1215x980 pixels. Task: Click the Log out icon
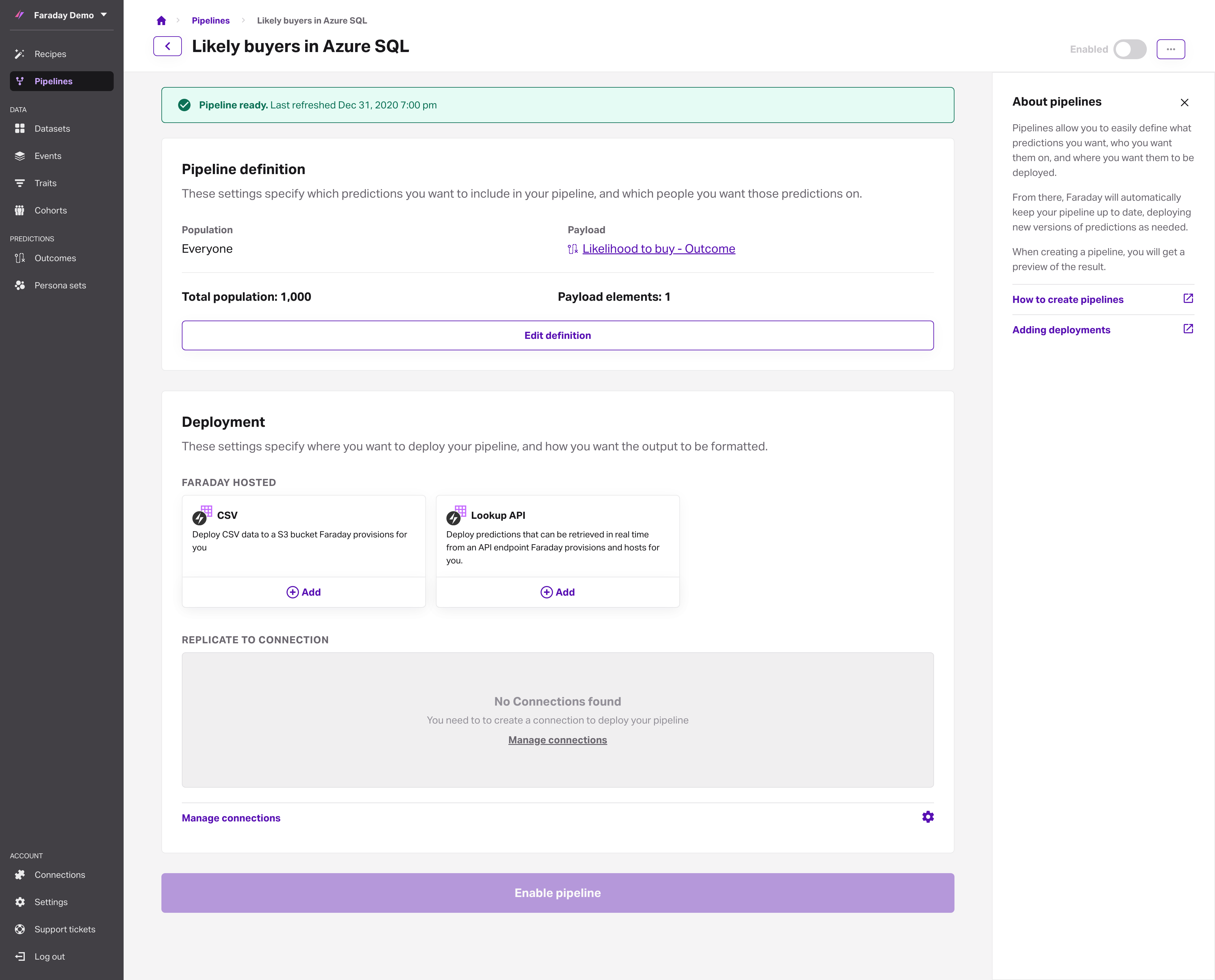pos(20,956)
